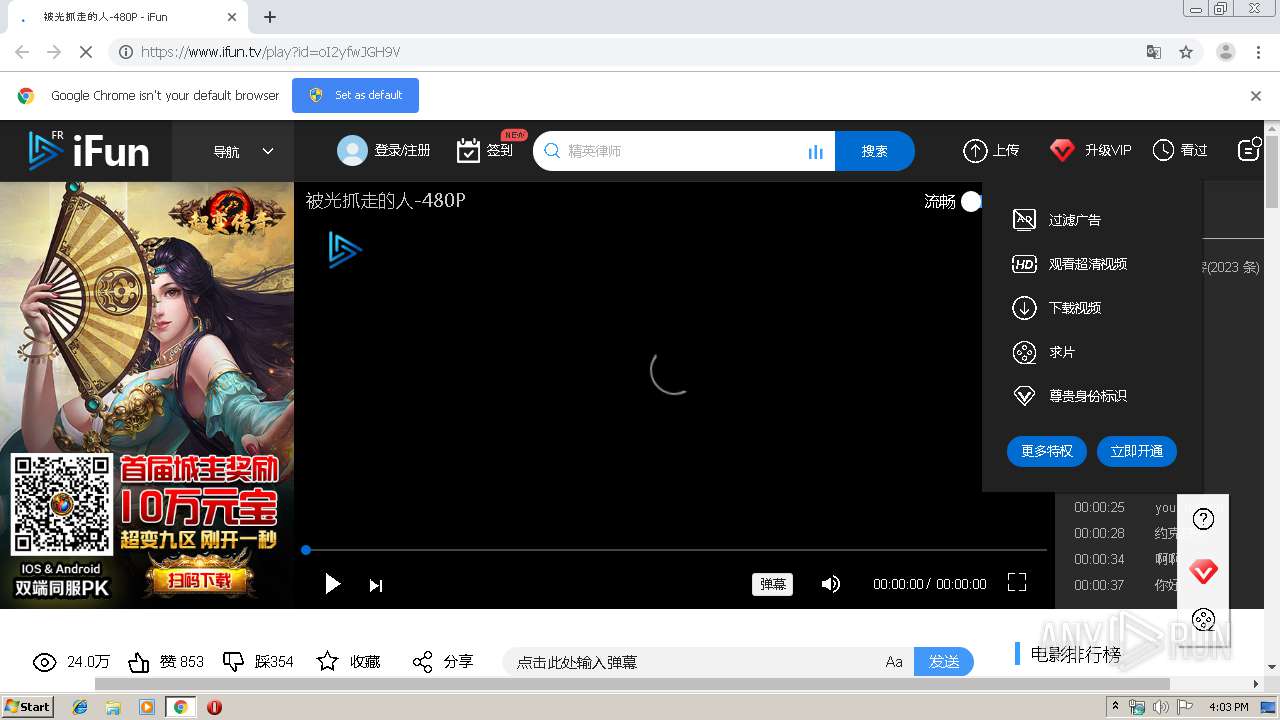The width and height of the screenshot is (1280, 720).
Task: Click the translate page icon
Action: click(1153, 52)
